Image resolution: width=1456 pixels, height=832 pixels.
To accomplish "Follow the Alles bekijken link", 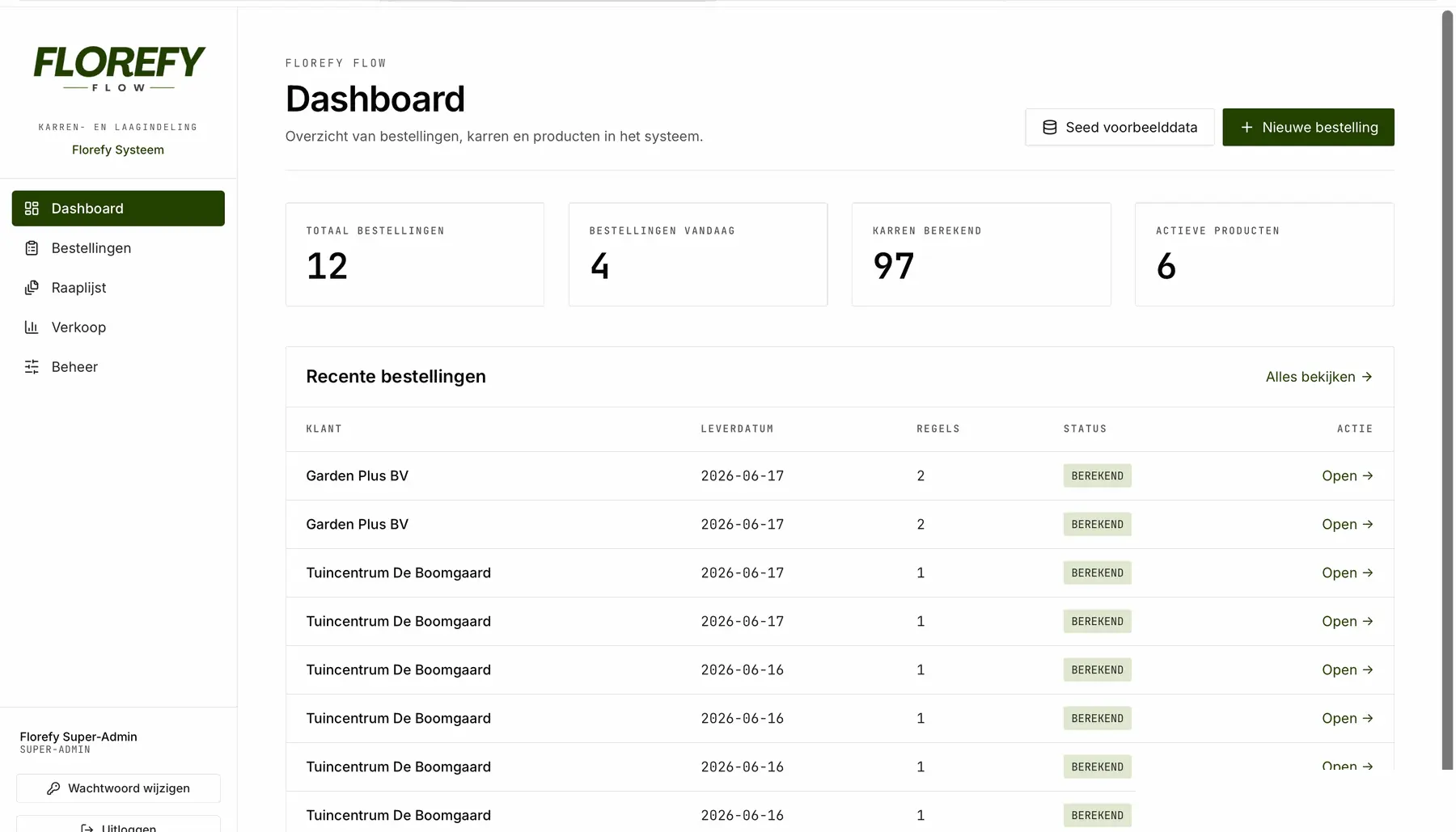I will coord(1318,377).
